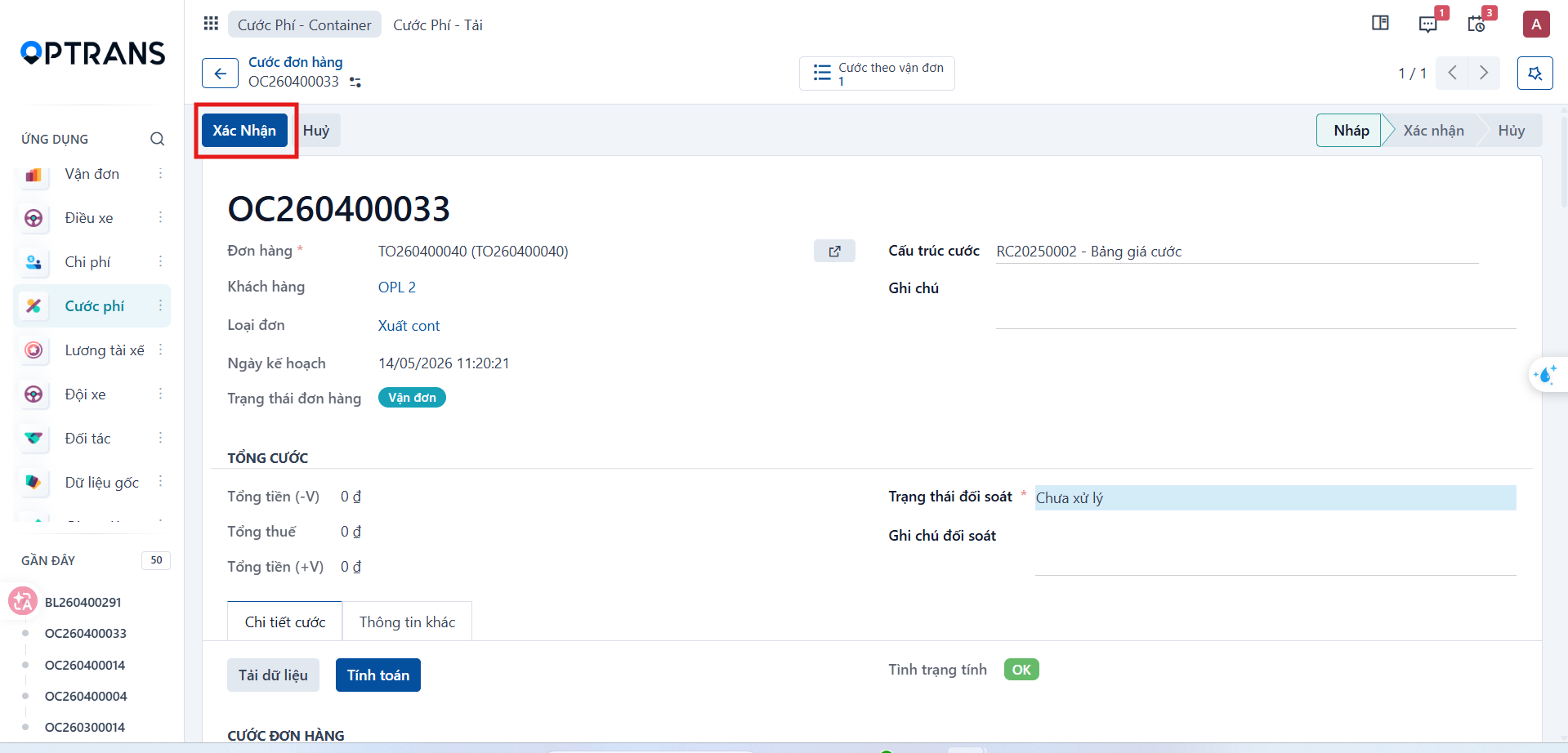1568x753 pixels.
Task: Open the Chi phí app
Action: [x=87, y=262]
